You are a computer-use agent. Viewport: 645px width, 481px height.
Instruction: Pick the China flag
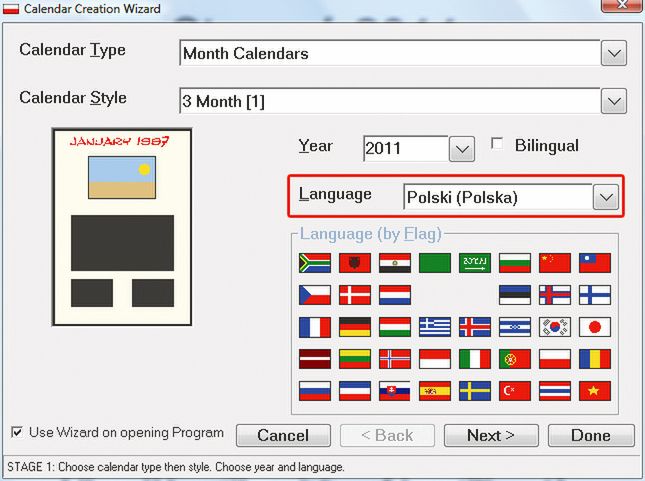click(555, 263)
